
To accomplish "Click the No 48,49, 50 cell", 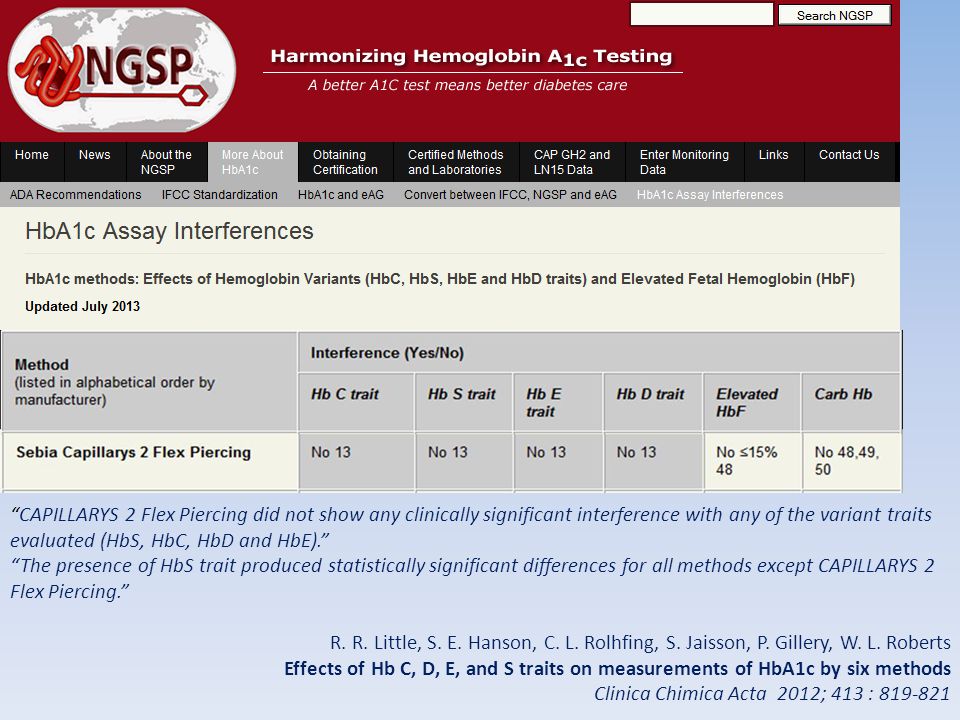I will point(851,461).
